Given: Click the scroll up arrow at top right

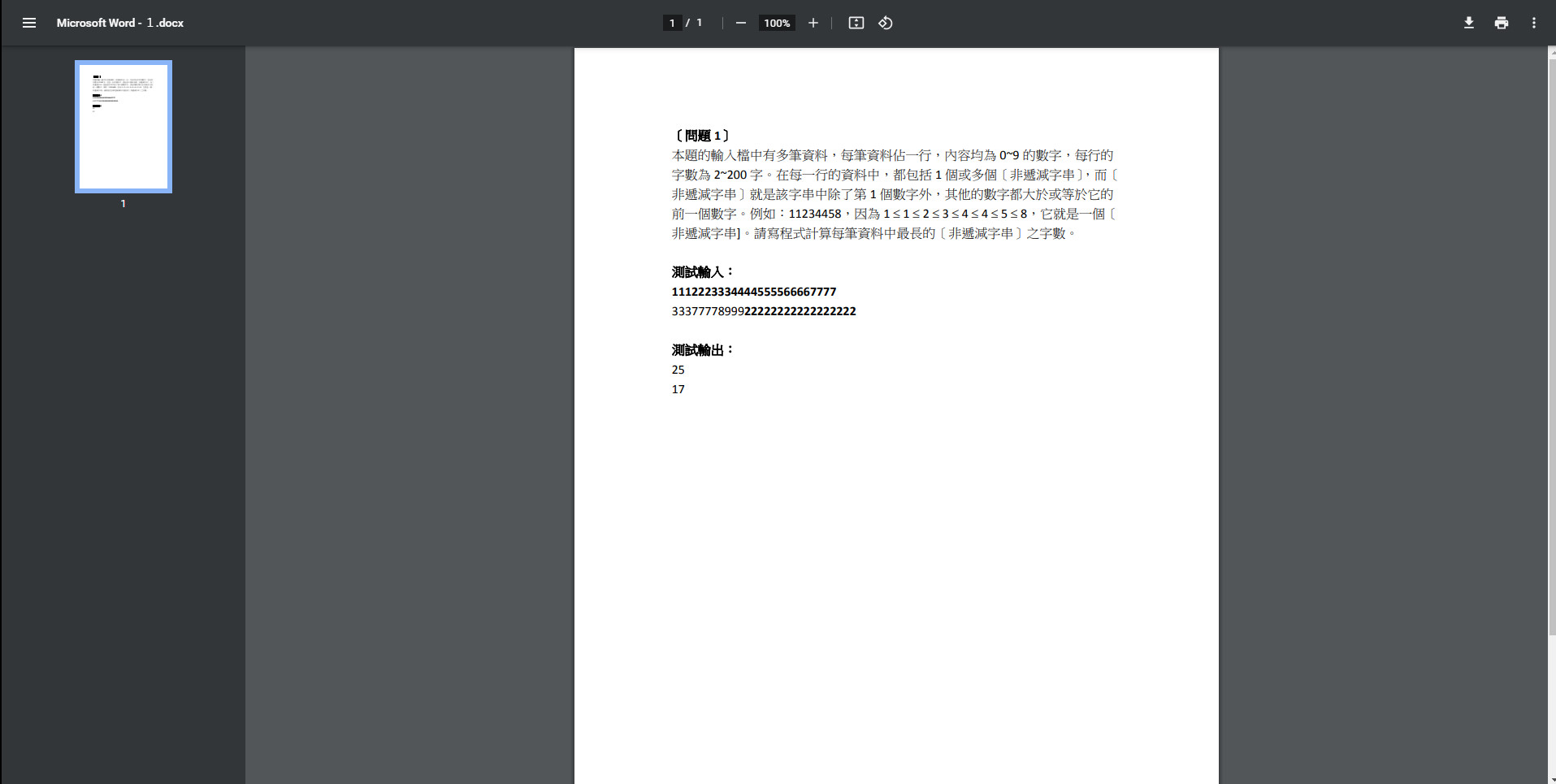Looking at the screenshot, I should point(1551,51).
